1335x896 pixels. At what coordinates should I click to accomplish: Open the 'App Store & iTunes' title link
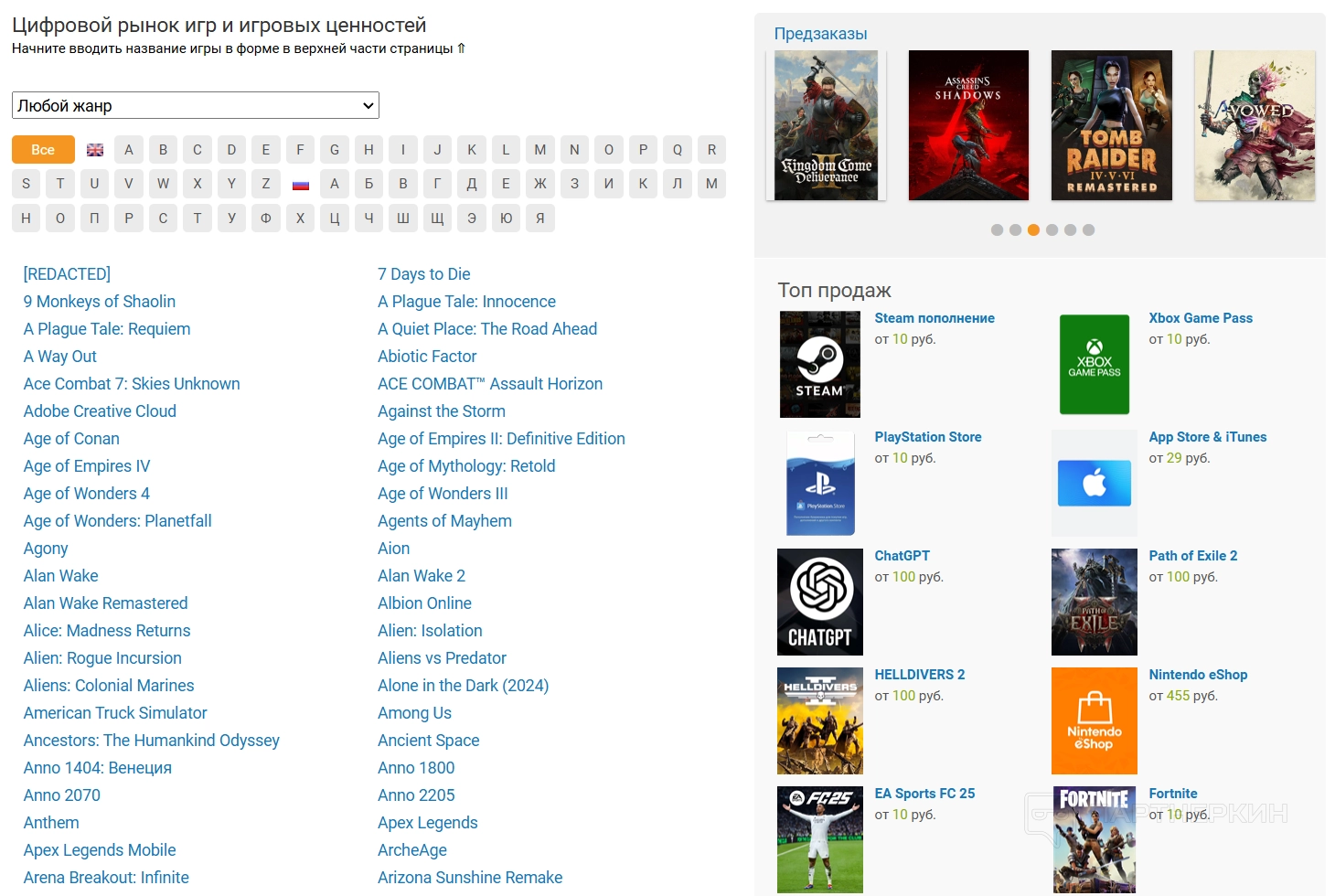(x=1208, y=437)
